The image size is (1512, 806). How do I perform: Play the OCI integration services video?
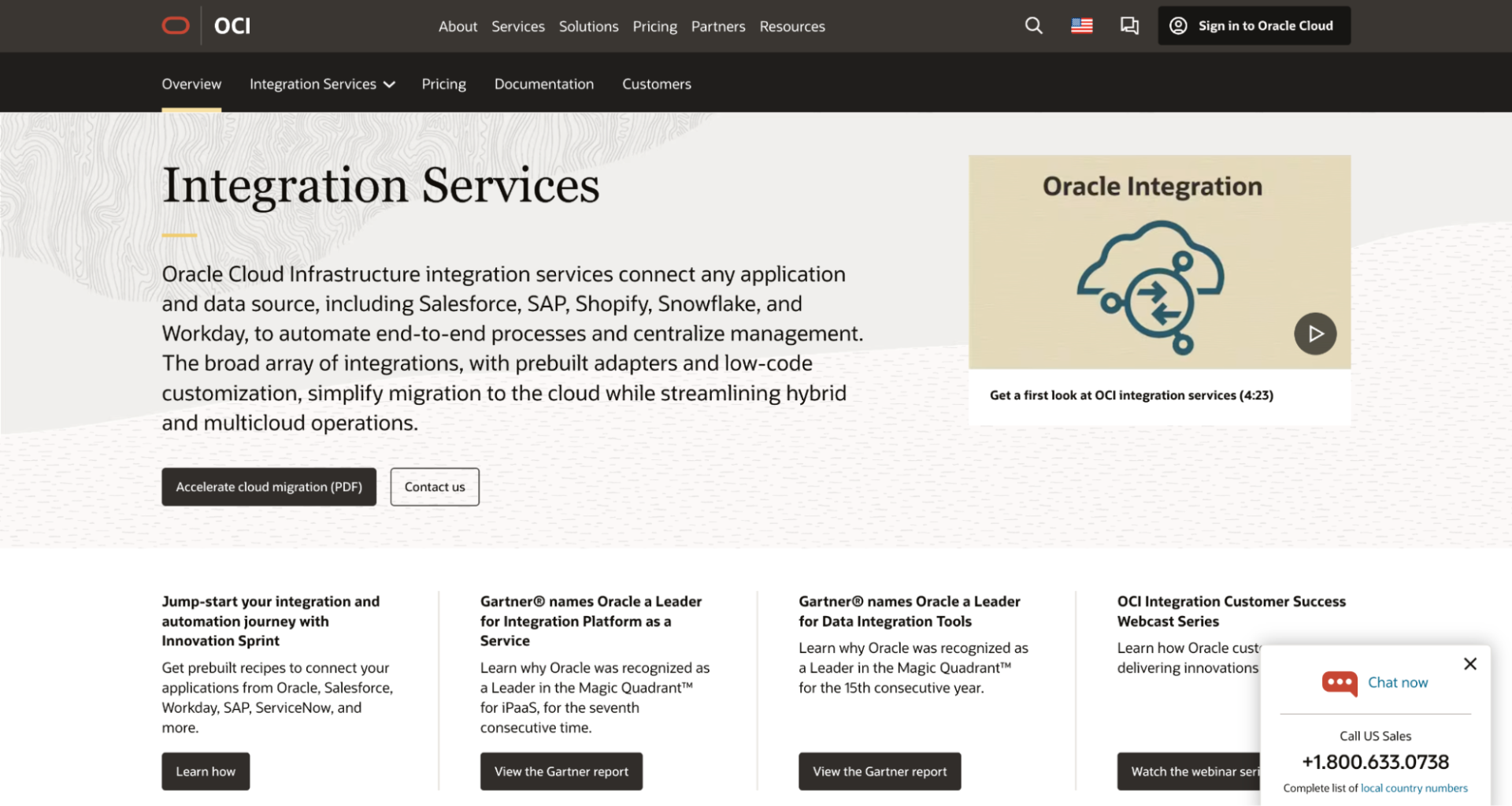click(1315, 333)
